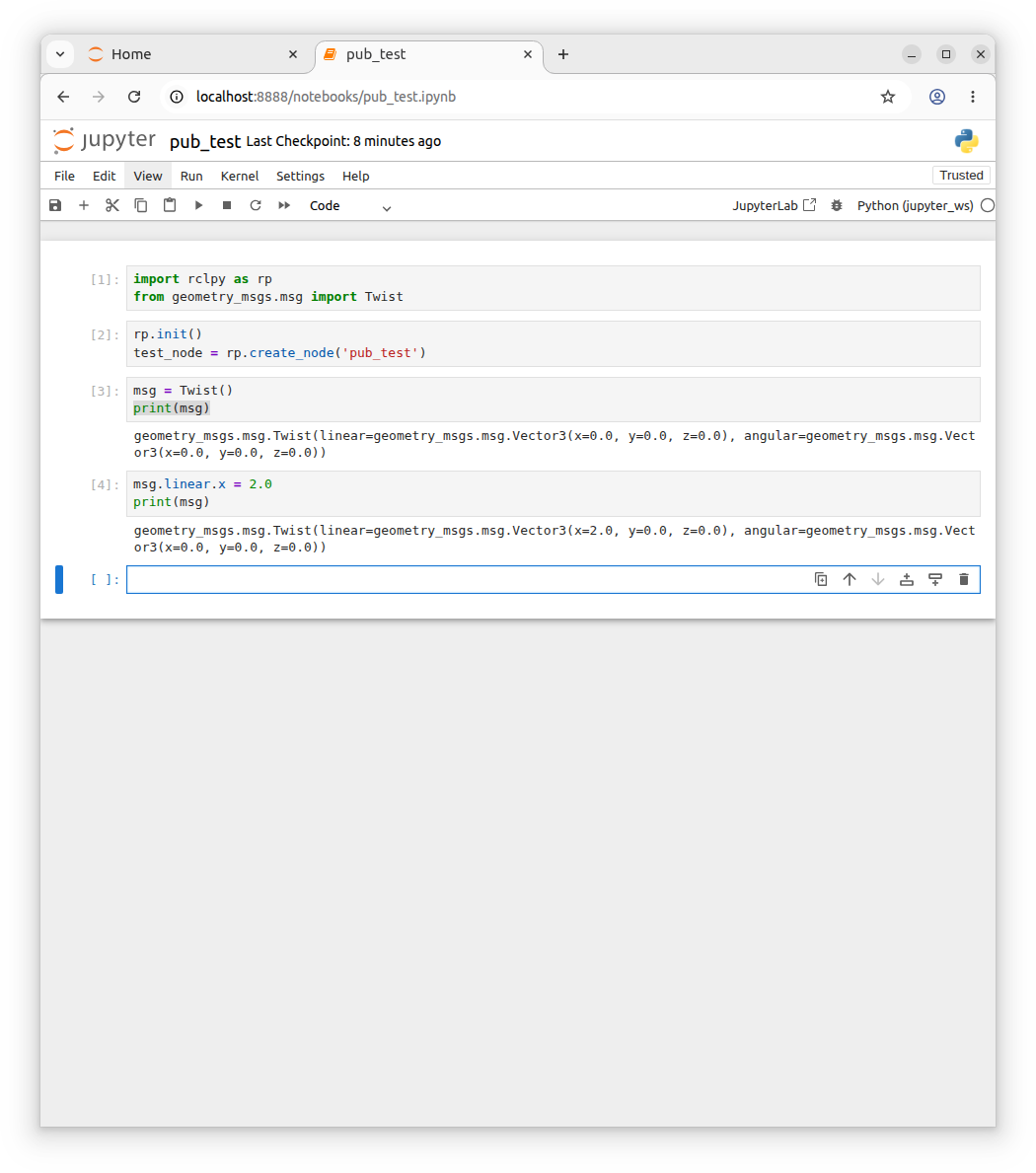The image size is (1036, 1173).
Task: Open the Settings menu
Action: point(300,176)
